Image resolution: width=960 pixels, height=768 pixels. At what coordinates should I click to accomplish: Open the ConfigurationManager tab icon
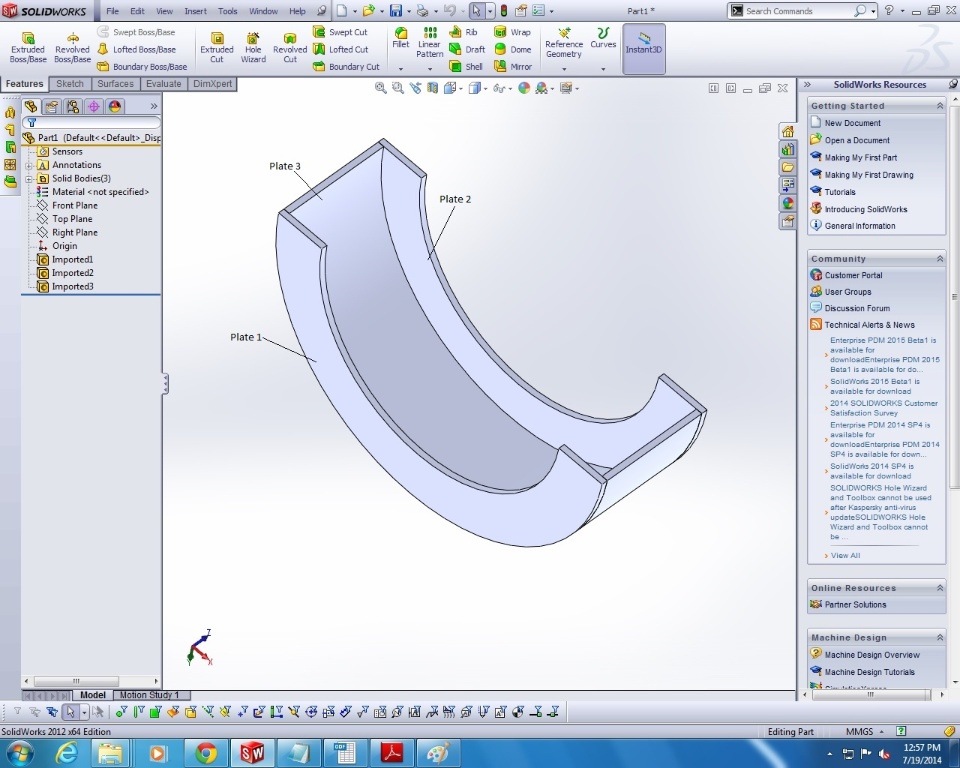click(x=72, y=107)
